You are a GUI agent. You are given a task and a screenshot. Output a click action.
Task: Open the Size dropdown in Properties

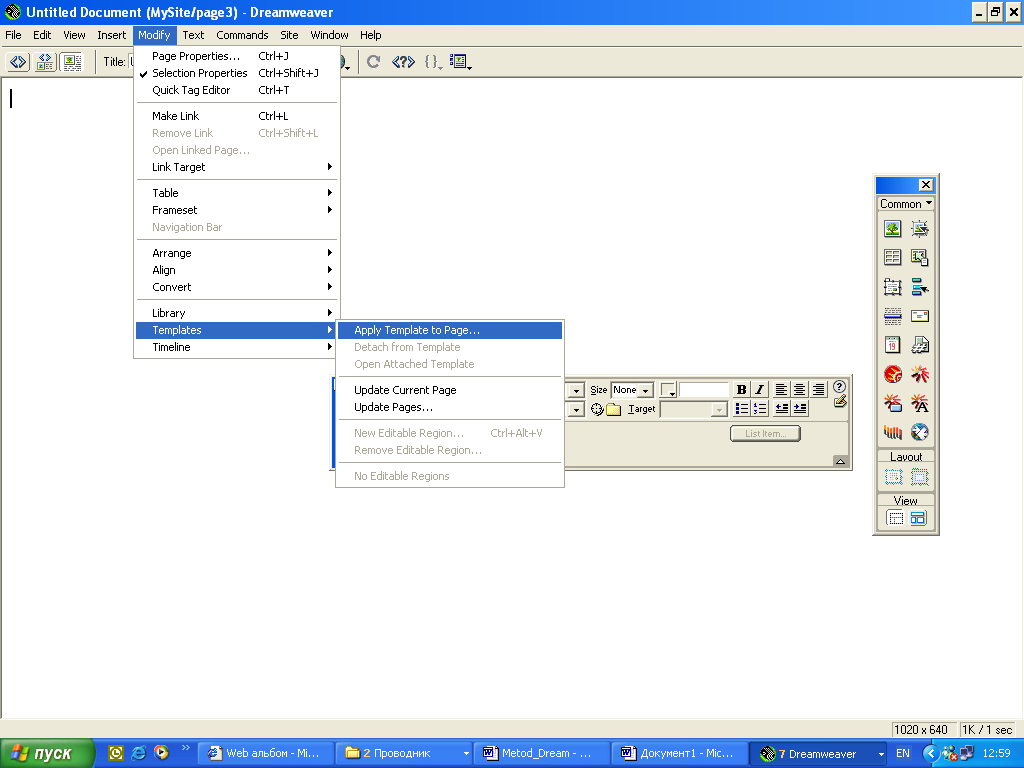pyautogui.click(x=645, y=391)
